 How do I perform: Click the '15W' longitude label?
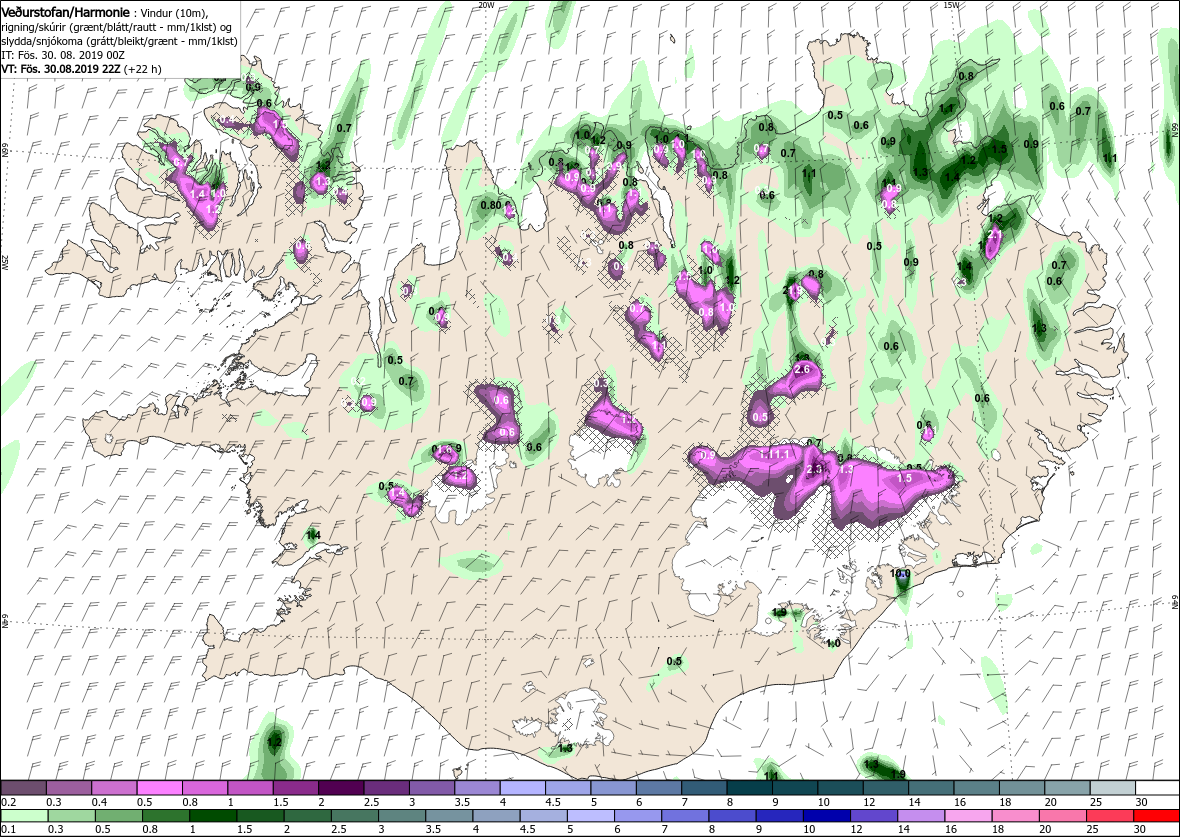click(950, 5)
